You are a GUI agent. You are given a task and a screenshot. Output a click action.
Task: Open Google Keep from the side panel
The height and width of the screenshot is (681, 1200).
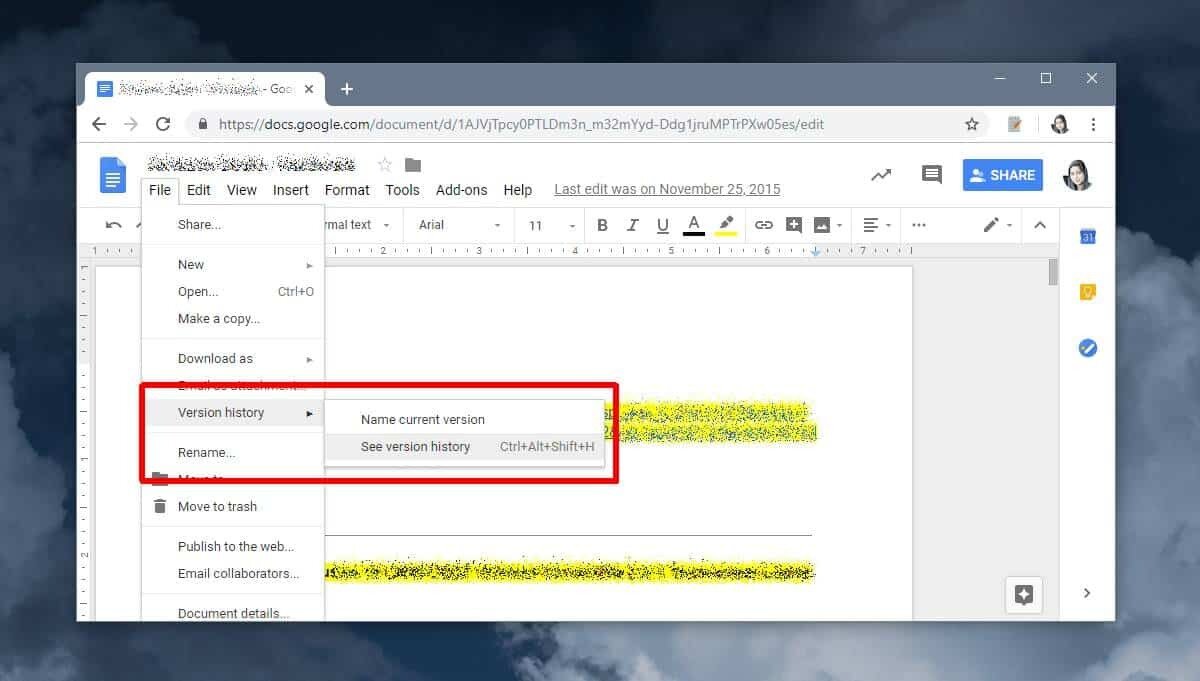tap(1087, 292)
